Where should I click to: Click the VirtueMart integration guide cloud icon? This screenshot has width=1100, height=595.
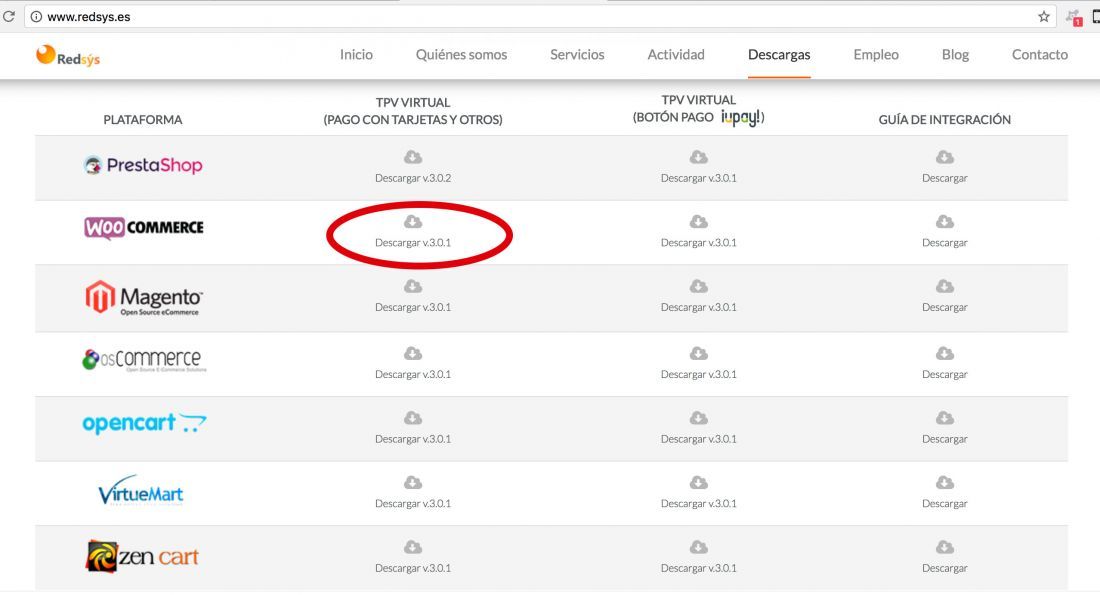coord(945,483)
